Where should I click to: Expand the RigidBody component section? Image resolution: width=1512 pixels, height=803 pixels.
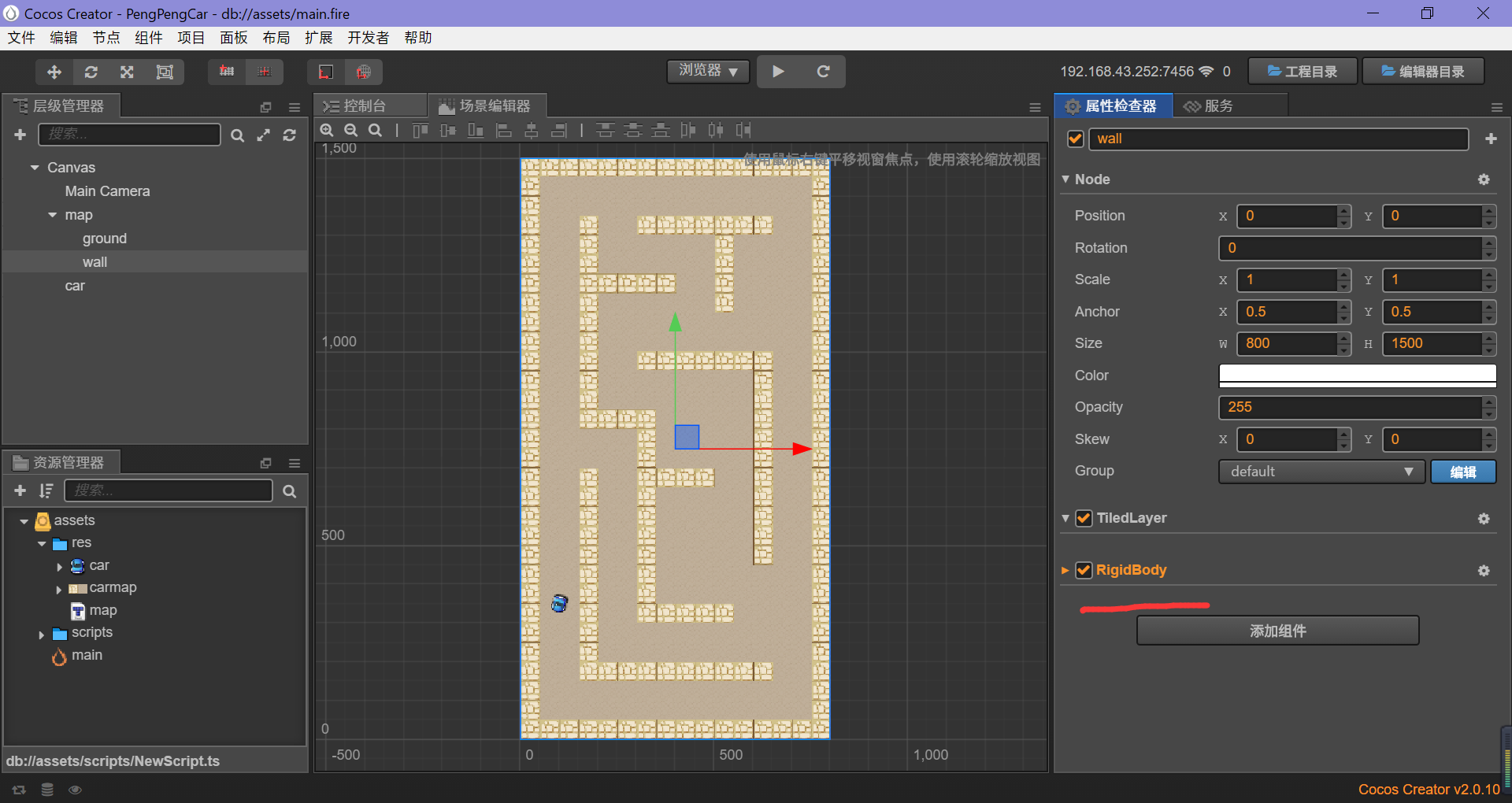click(1065, 570)
